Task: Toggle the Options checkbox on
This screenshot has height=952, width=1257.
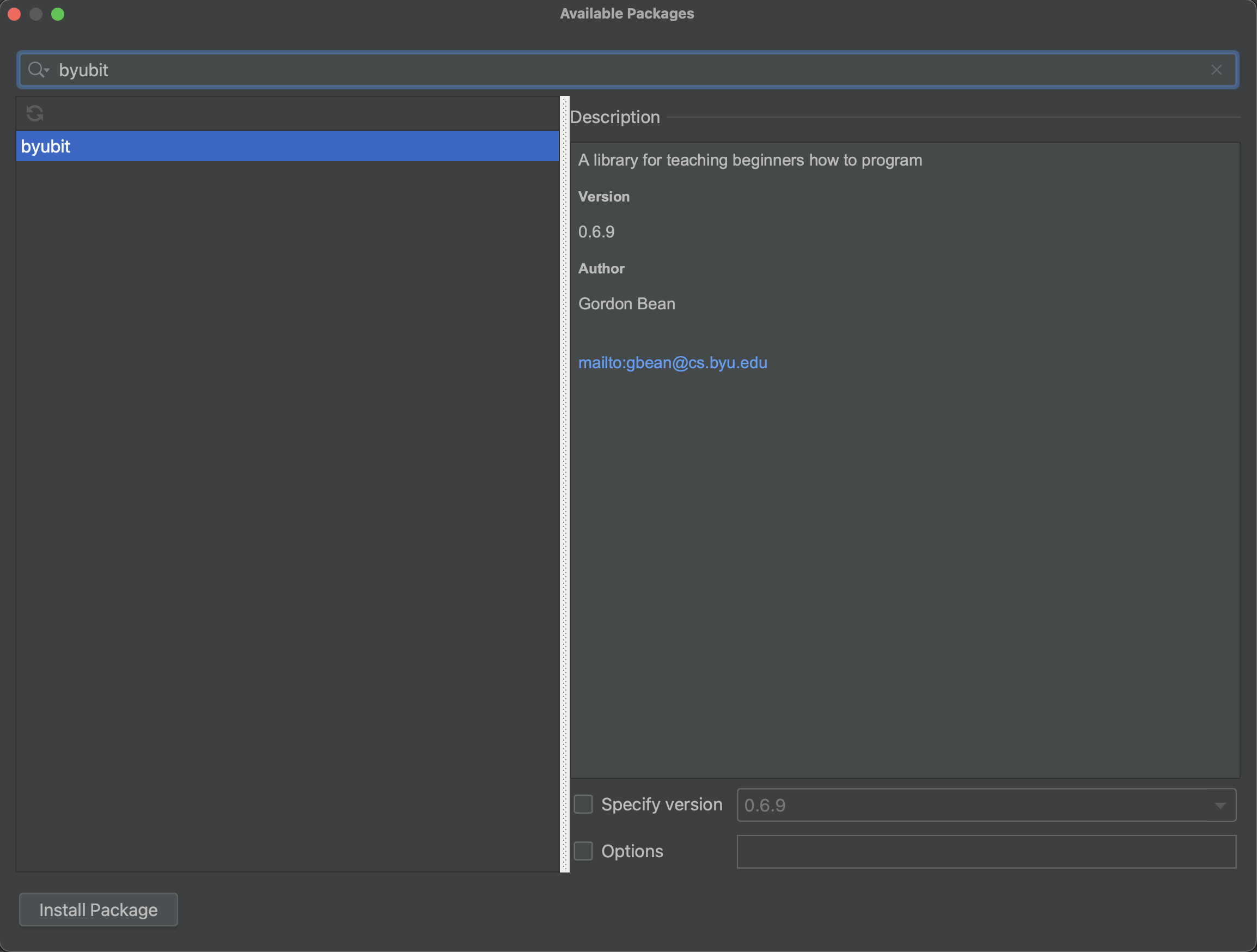Action: [583, 850]
